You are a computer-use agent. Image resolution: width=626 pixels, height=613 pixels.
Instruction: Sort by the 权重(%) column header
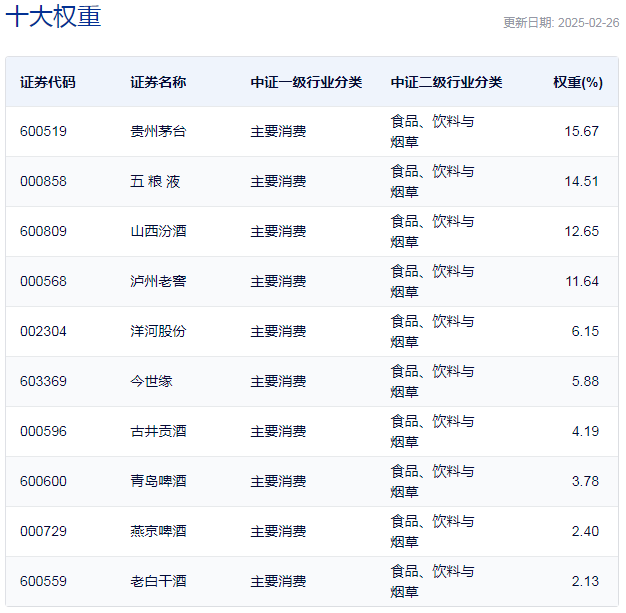(x=577, y=82)
